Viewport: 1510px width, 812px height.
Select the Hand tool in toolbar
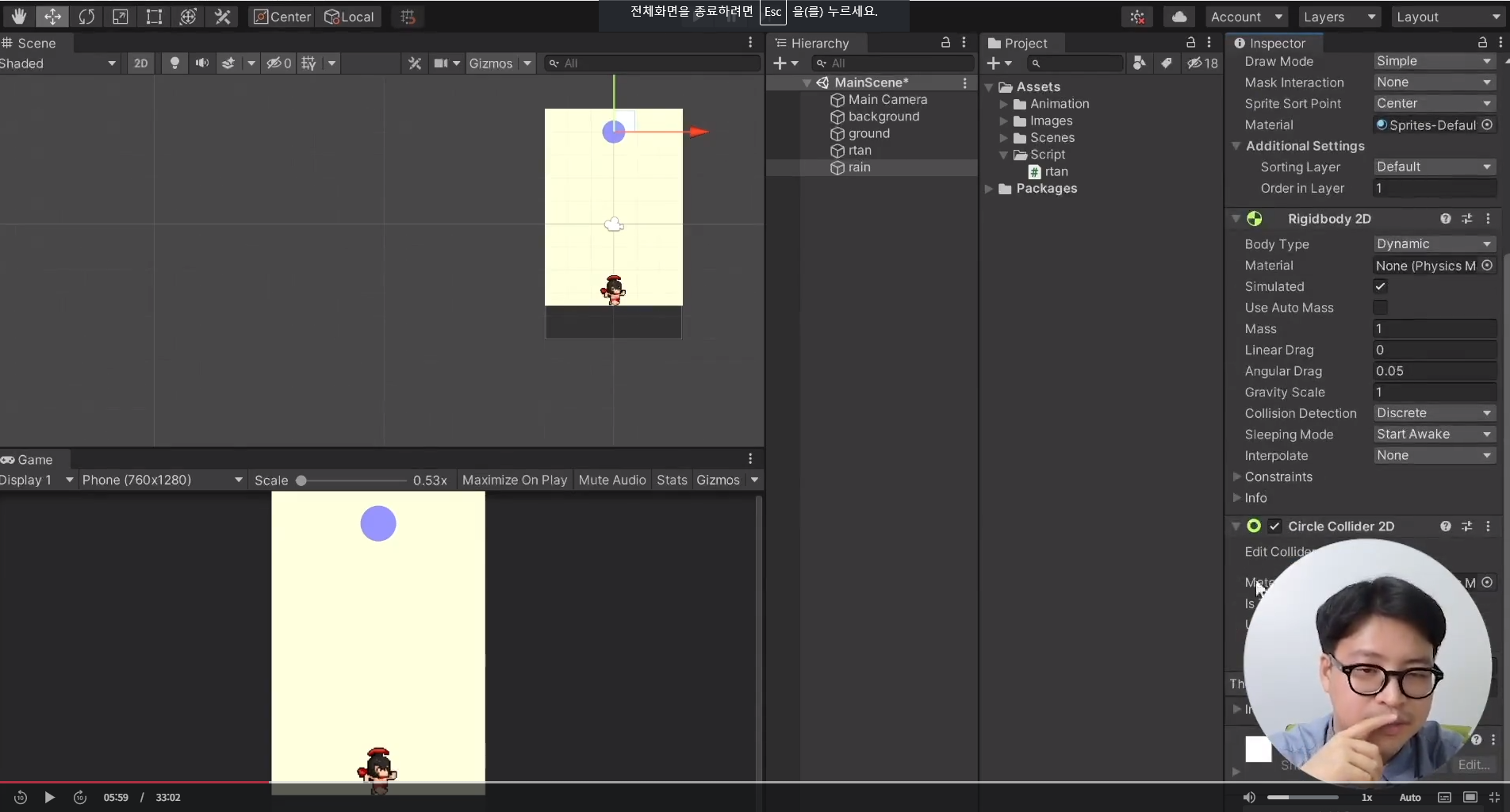tap(18, 17)
